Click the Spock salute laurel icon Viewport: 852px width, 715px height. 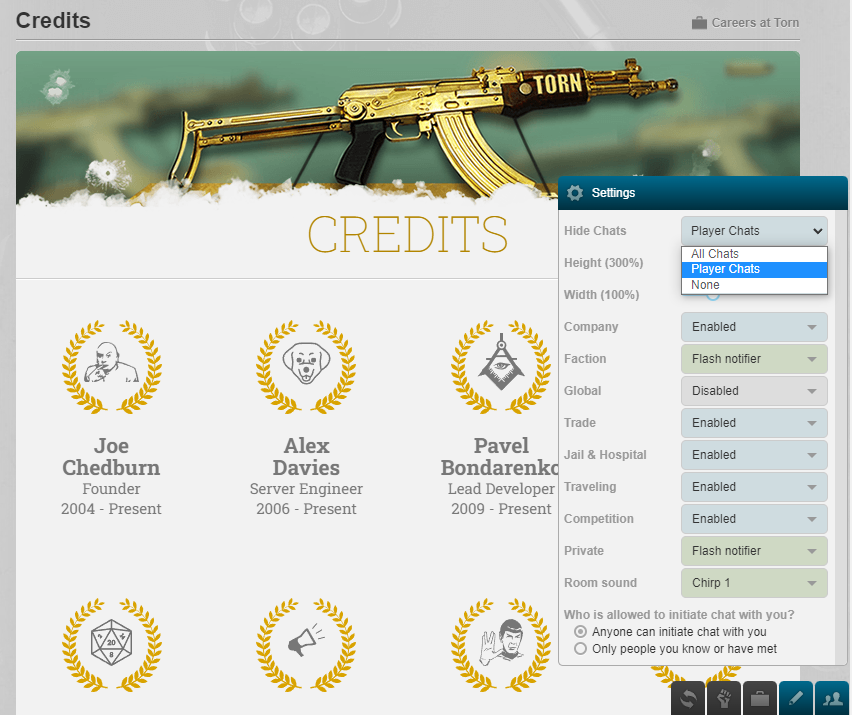[x=501, y=645]
